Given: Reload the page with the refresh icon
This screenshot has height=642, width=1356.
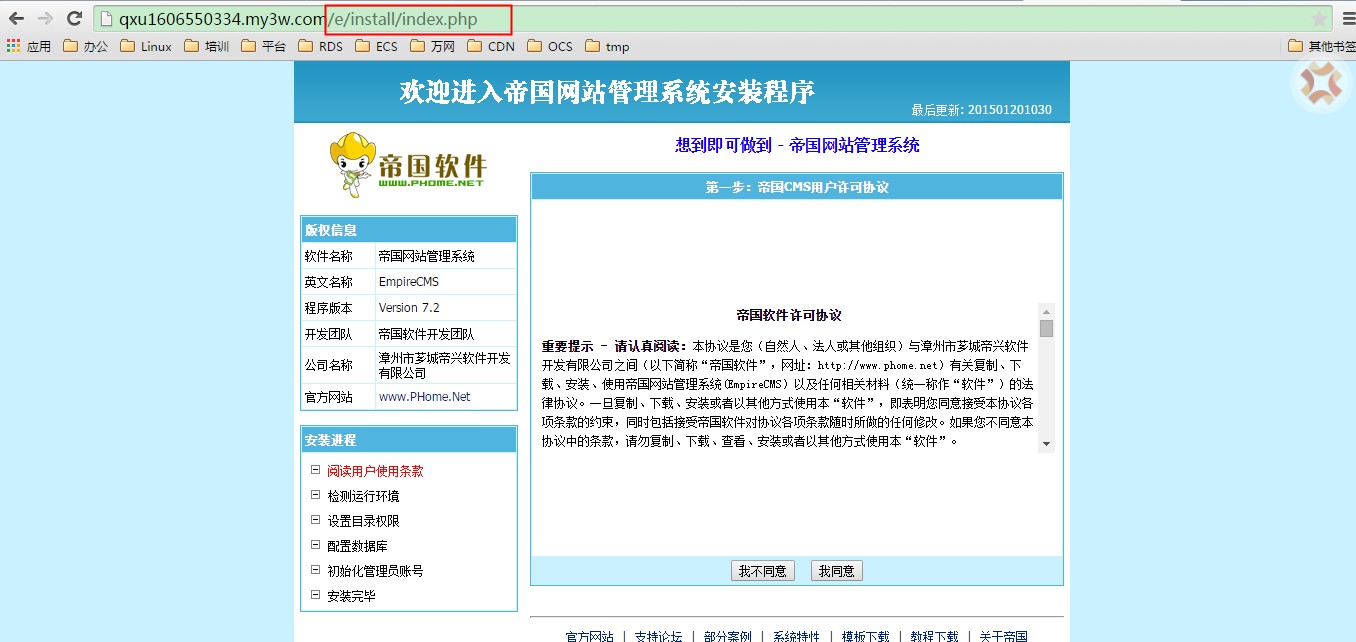Looking at the screenshot, I should 74,19.
